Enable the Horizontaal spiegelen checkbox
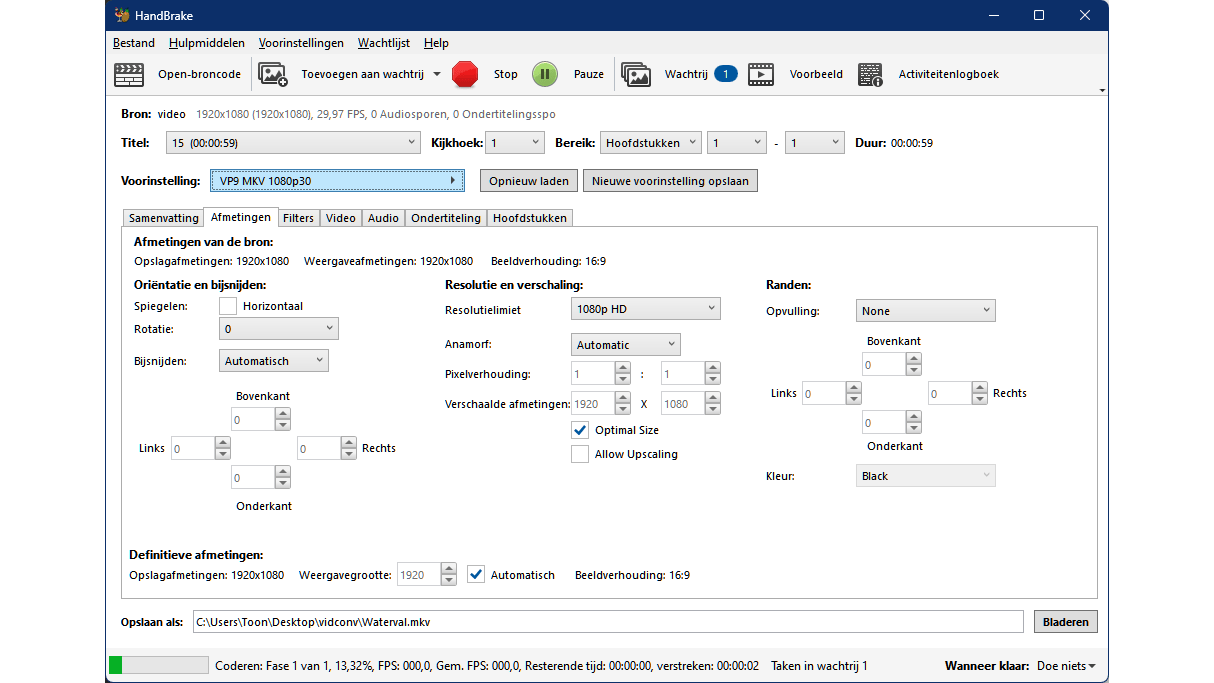1214x683 pixels. coord(228,306)
